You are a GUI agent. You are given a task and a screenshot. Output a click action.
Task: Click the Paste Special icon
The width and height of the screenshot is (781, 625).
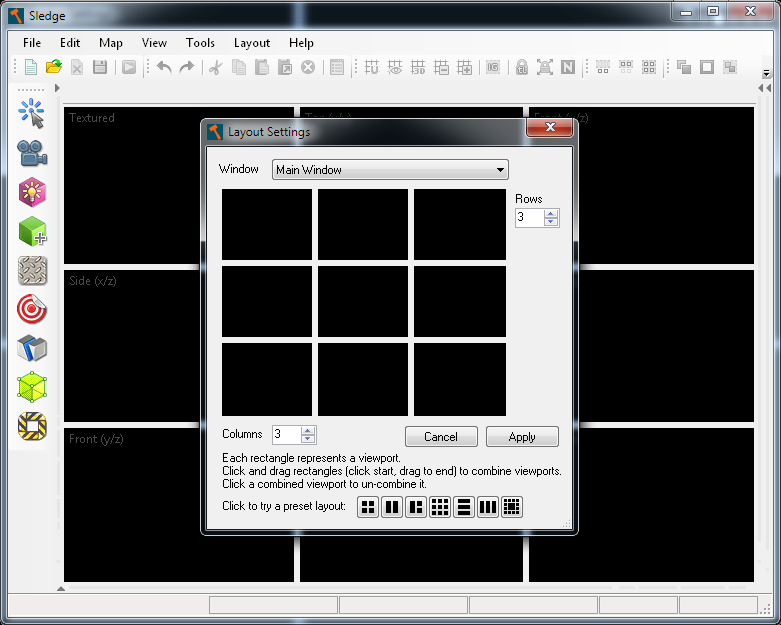tap(285, 67)
